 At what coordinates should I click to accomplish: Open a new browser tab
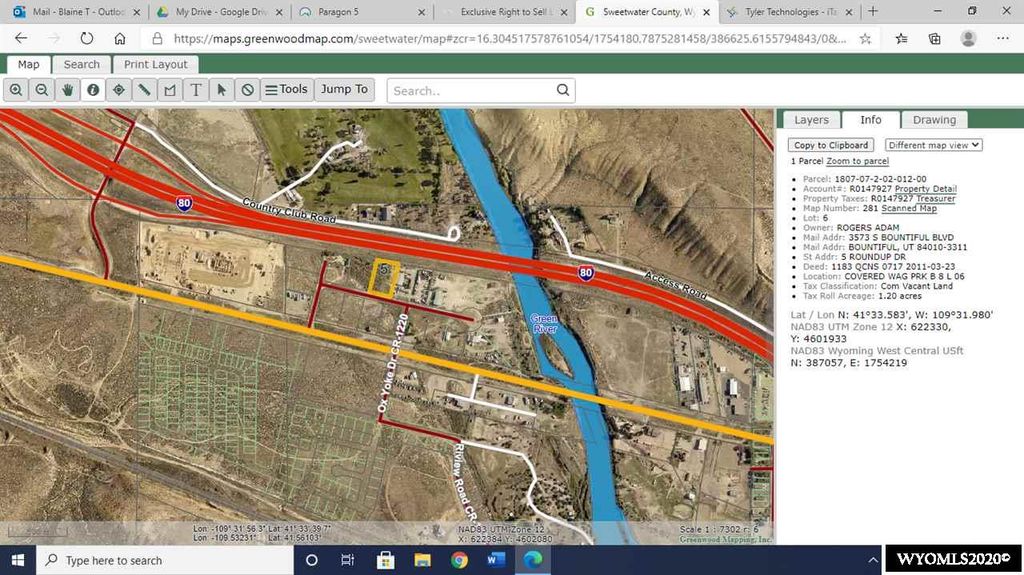point(873,11)
